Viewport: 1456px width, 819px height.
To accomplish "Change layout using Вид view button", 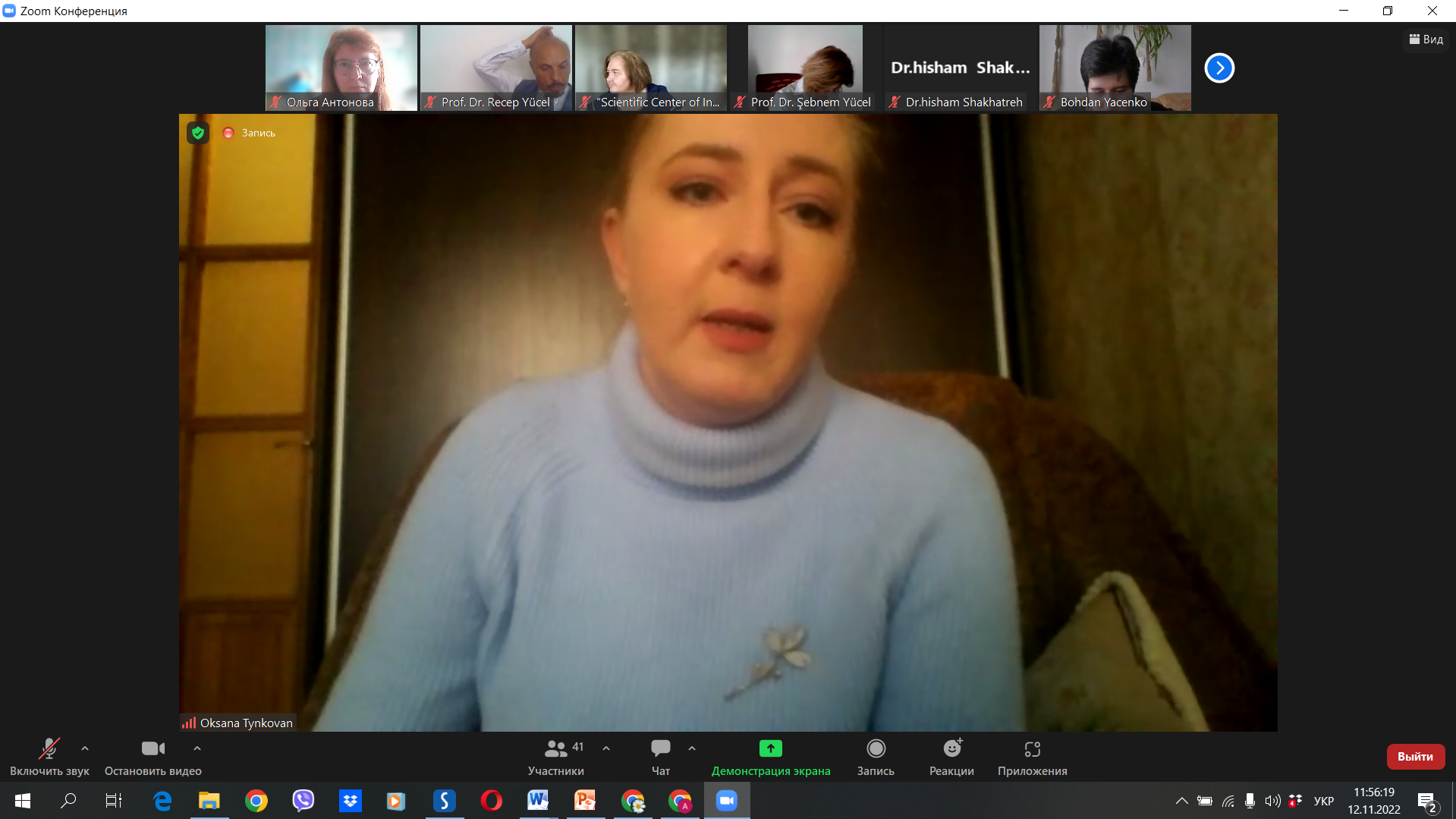I will pyautogui.click(x=1426, y=39).
